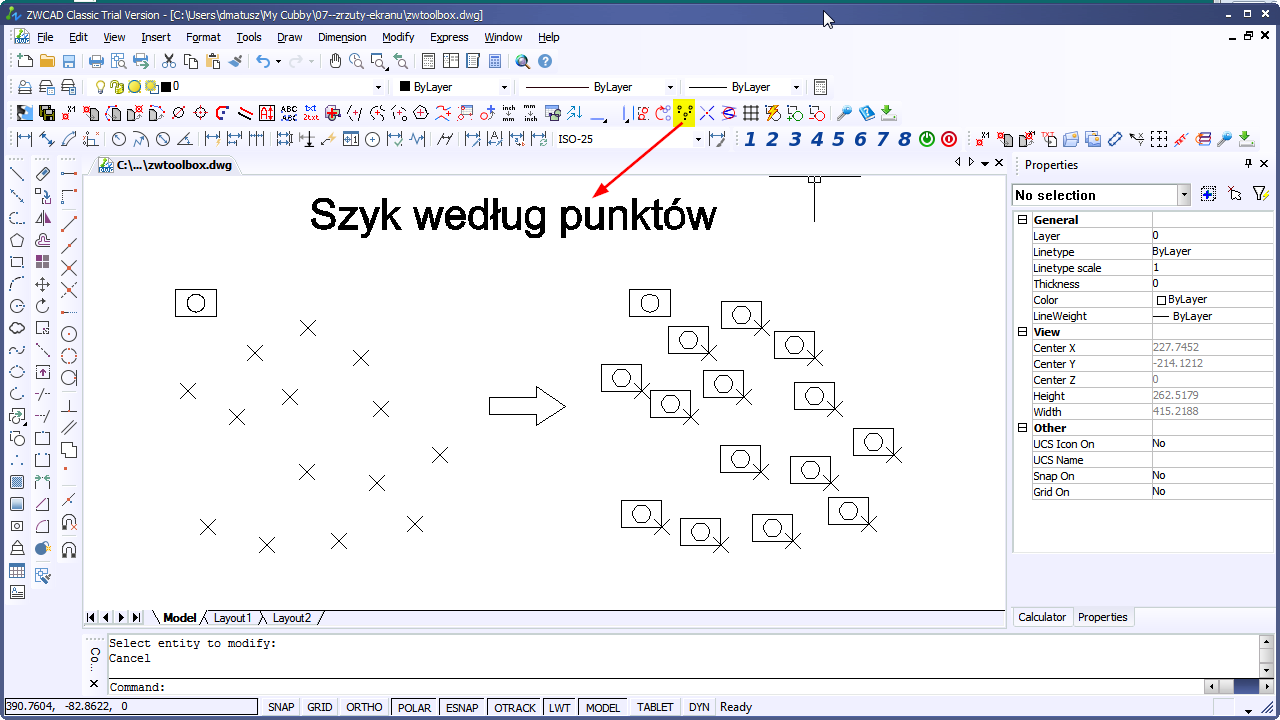Screen dimensions: 1280x720
Task: Toggle DYN dynamic input
Action: (699, 707)
